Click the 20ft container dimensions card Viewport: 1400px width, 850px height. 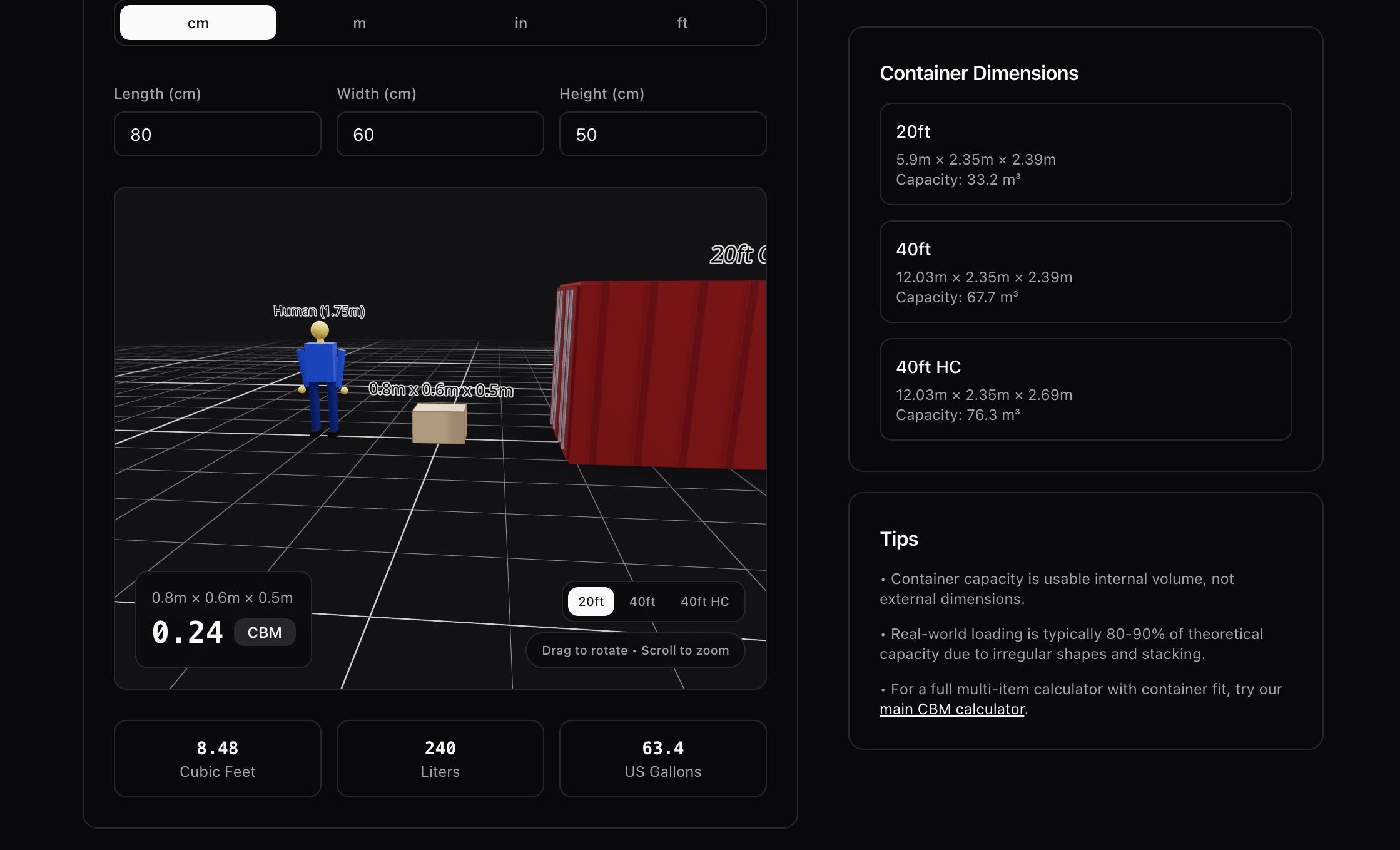tap(1085, 154)
